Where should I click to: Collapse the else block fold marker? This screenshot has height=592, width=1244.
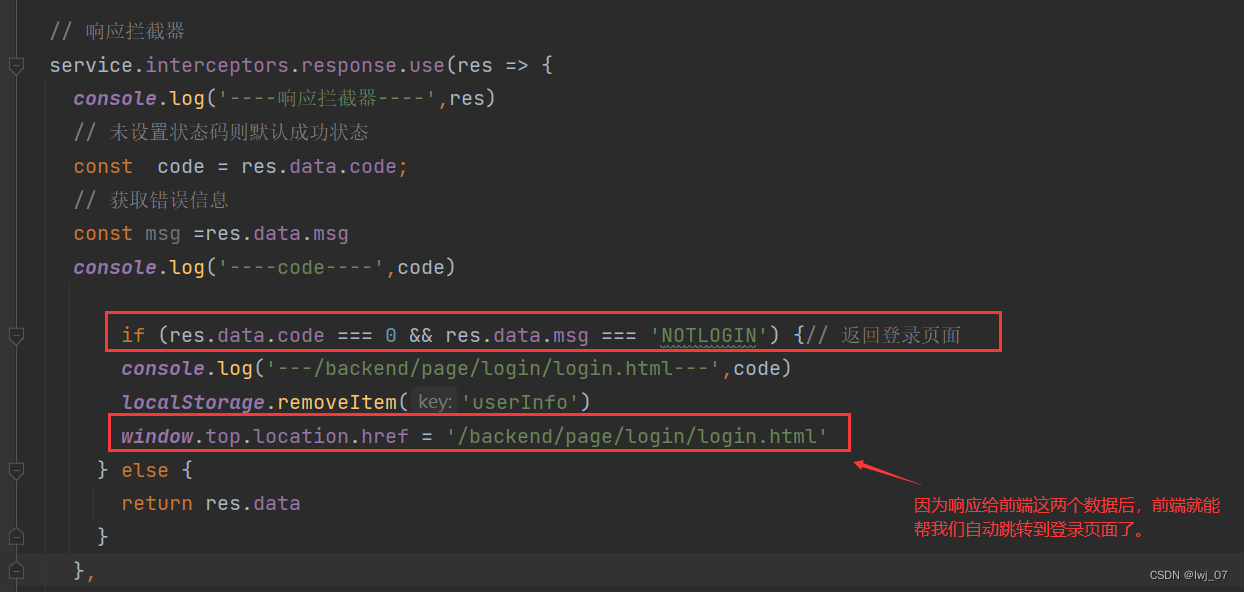click(15, 469)
